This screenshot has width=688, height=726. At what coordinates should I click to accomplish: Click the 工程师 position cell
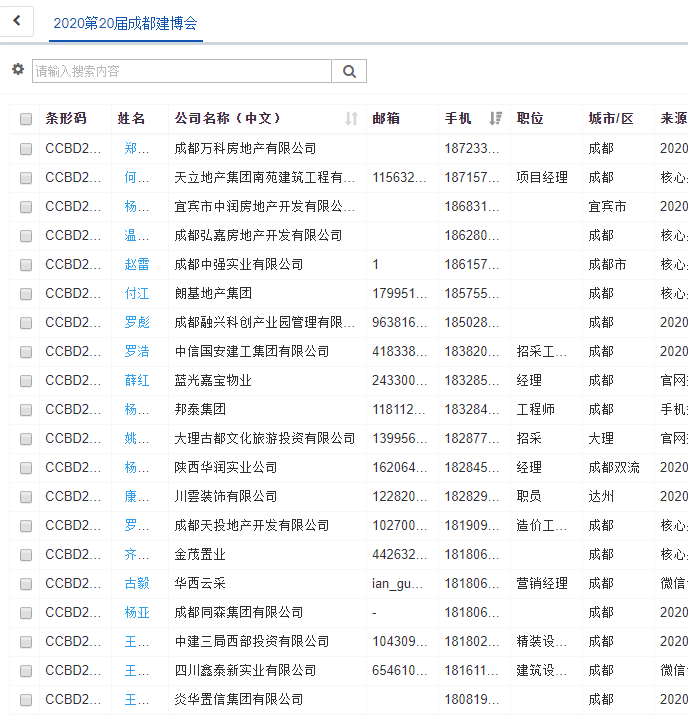point(536,409)
